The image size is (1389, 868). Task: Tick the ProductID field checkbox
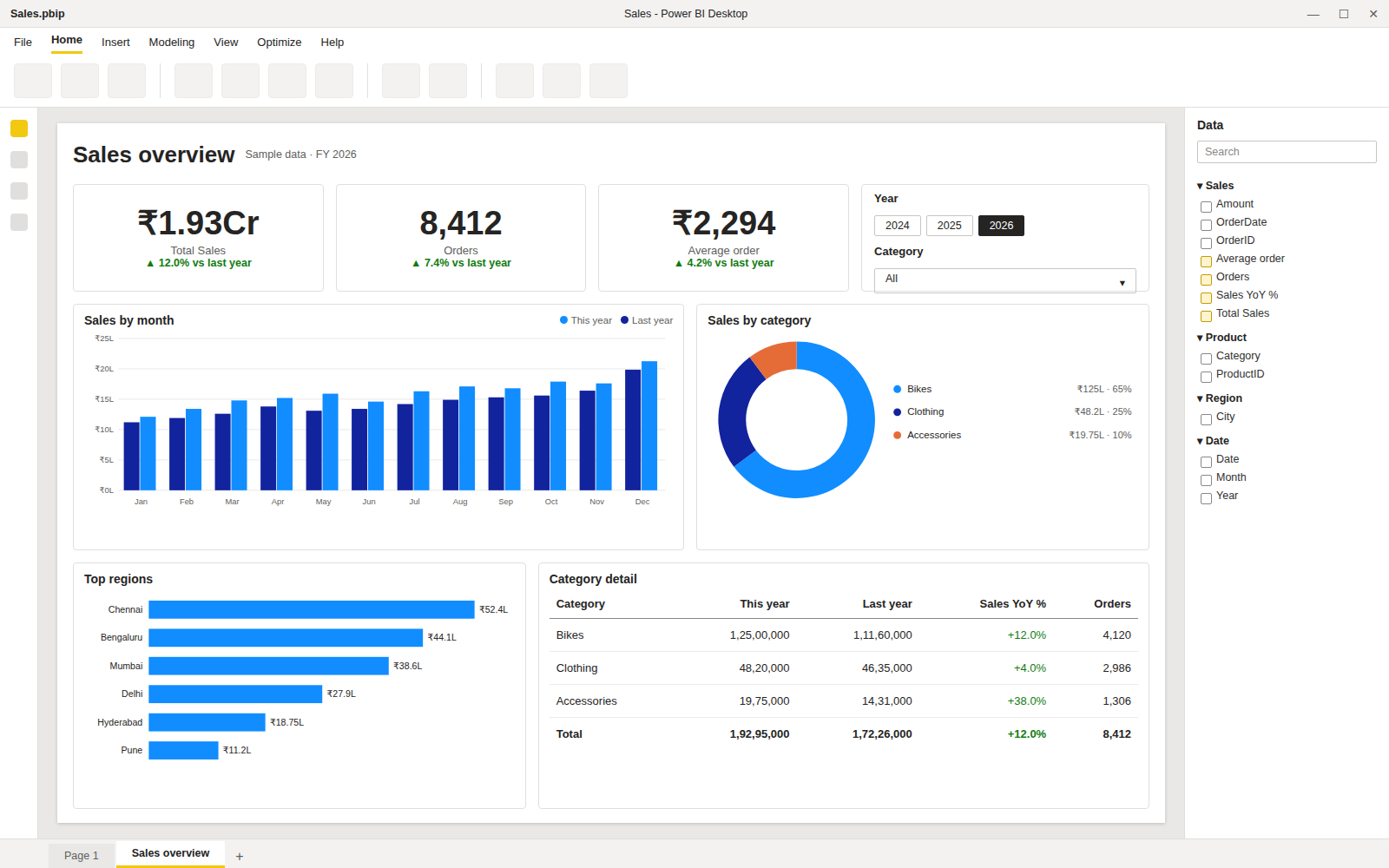pyautogui.click(x=1206, y=377)
